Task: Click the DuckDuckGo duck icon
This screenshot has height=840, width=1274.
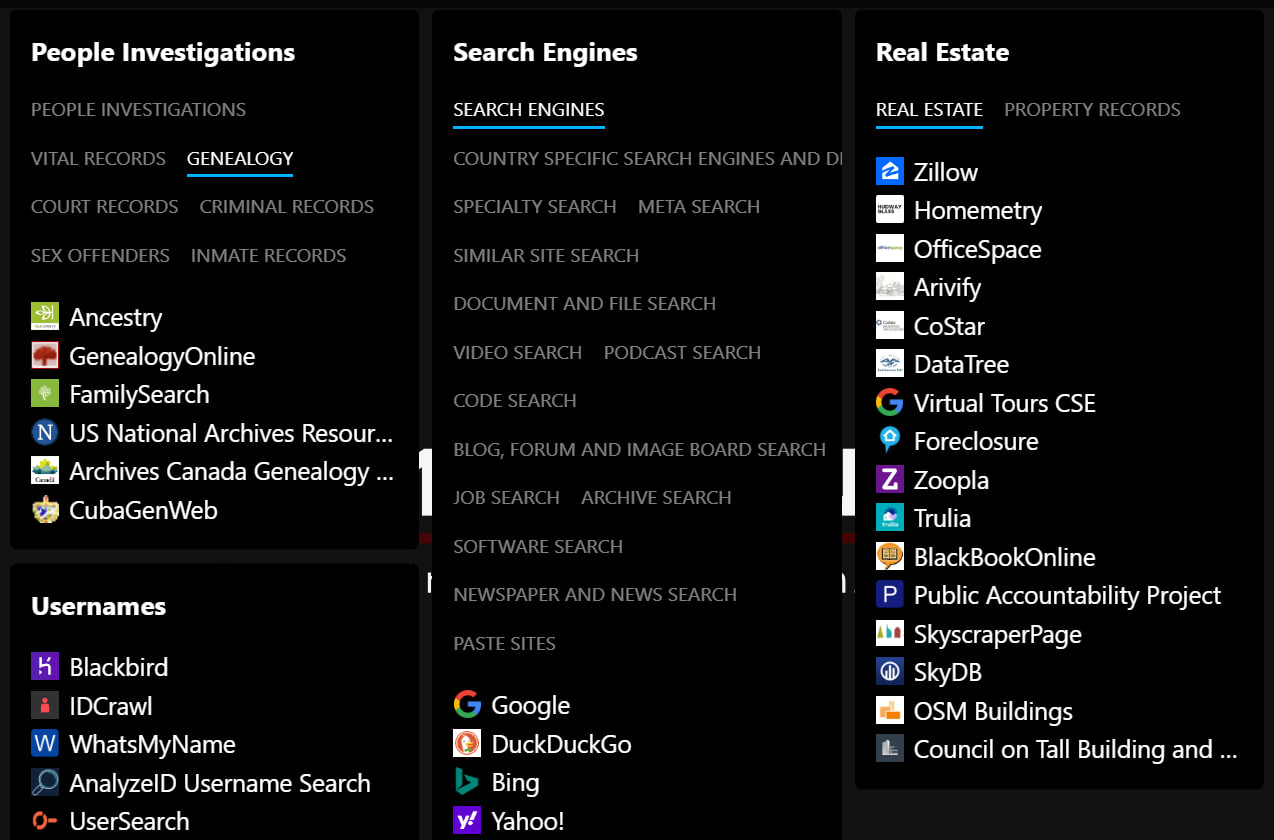Action: [x=467, y=744]
